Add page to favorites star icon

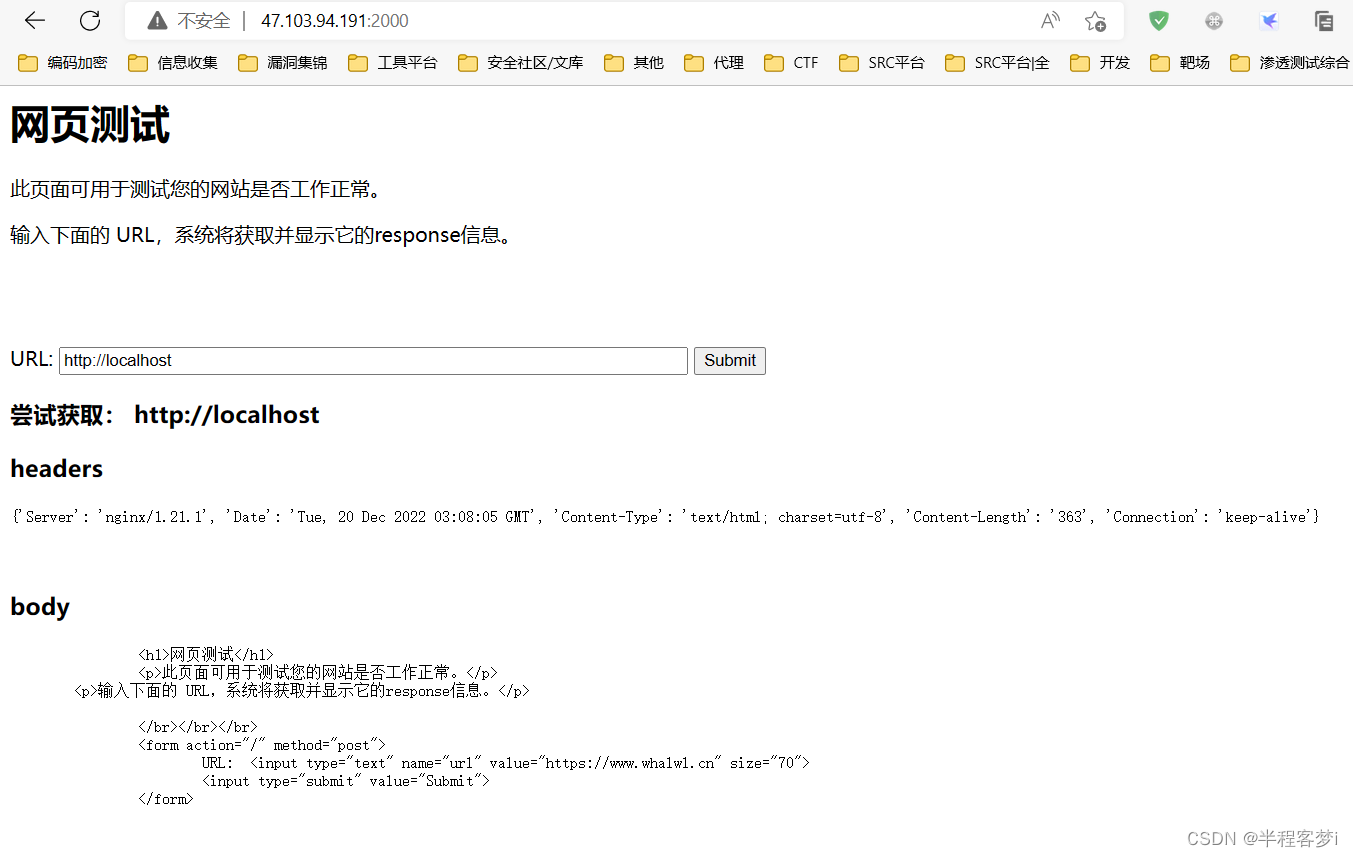click(x=1095, y=20)
